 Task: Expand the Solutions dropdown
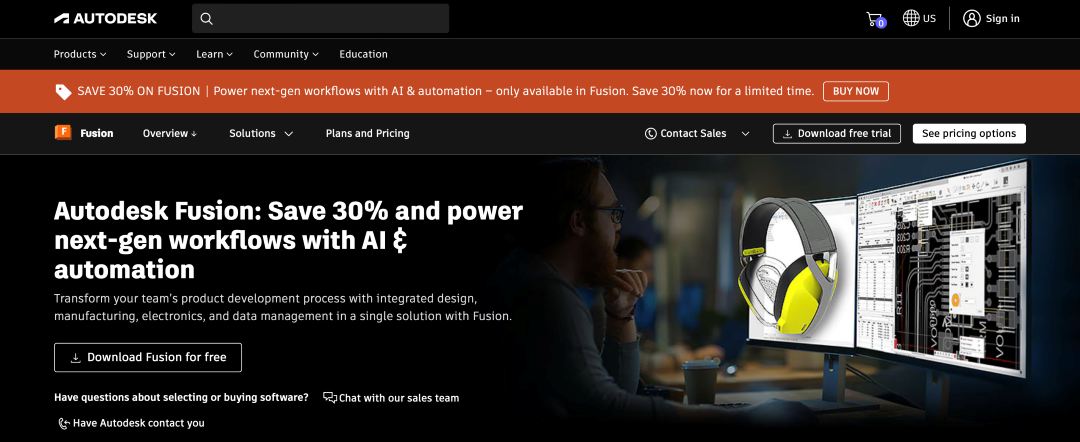[261, 134]
